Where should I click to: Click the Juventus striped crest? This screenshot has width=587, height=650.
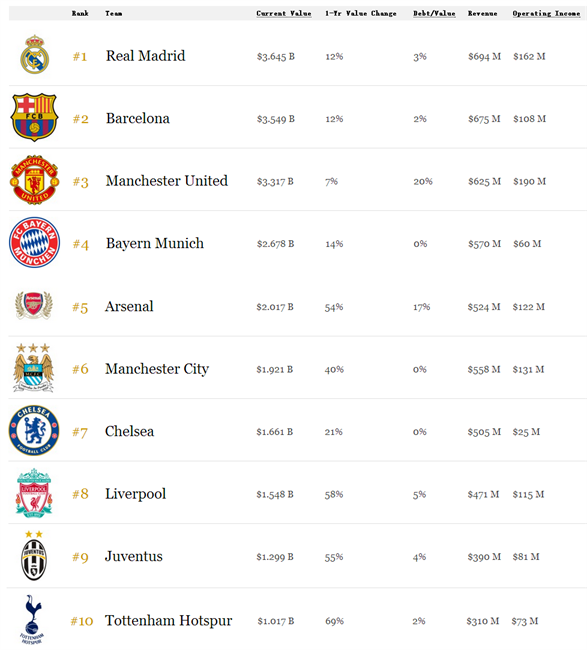pyautogui.click(x=34, y=555)
